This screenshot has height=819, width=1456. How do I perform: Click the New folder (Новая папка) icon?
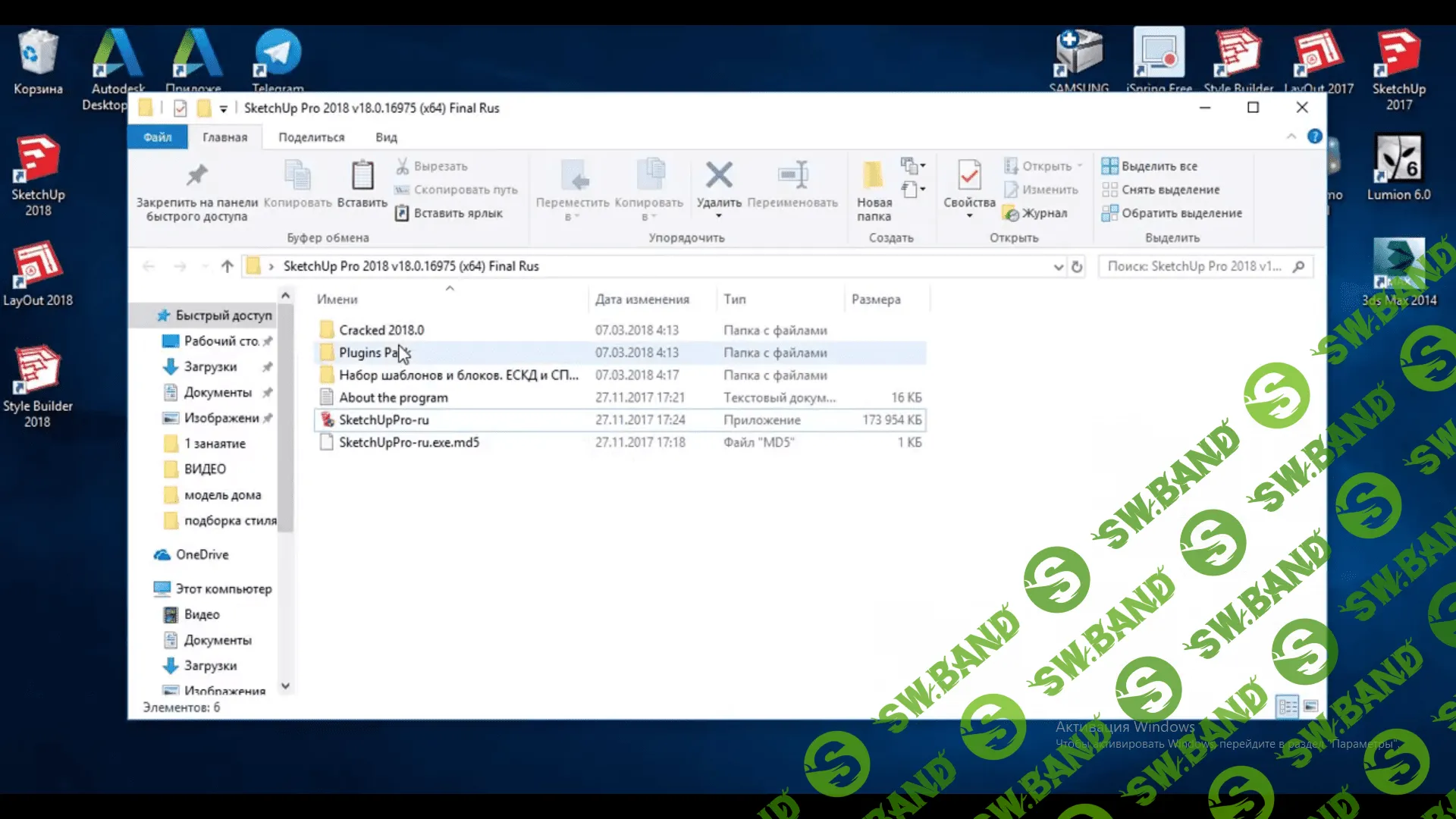pyautogui.click(x=874, y=176)
